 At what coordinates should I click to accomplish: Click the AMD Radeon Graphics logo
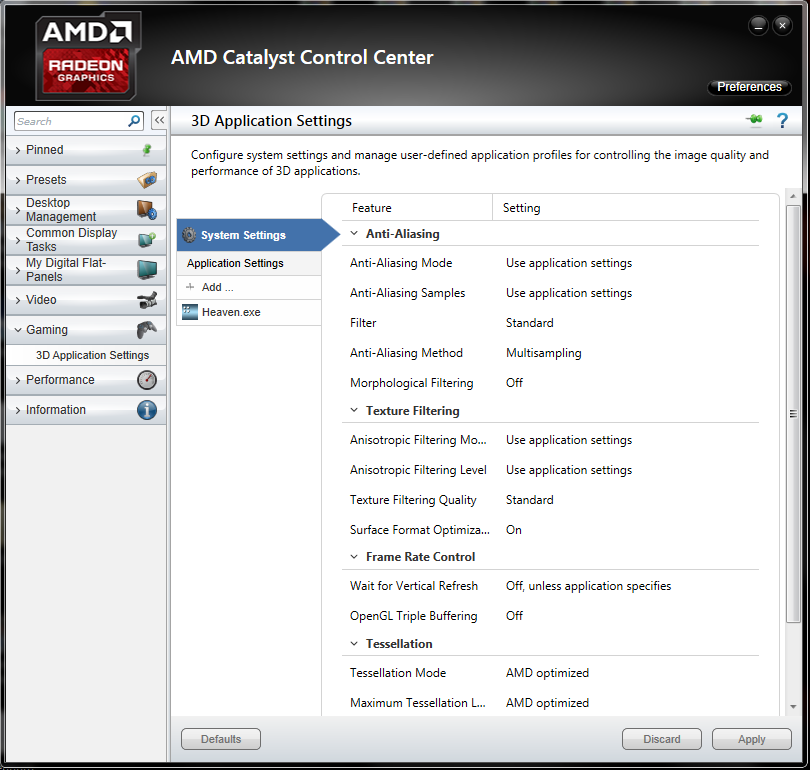[x=87, y=57]
